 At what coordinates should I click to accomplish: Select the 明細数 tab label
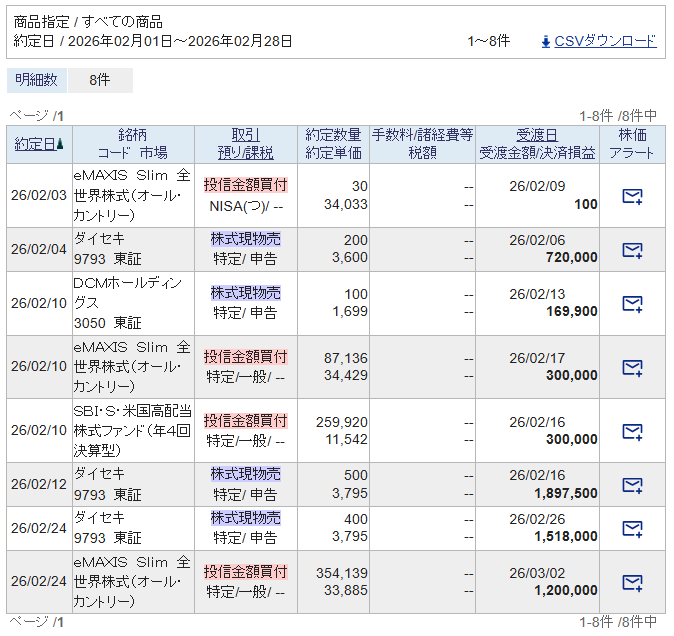pyautogui.click(x=37, y=80)
